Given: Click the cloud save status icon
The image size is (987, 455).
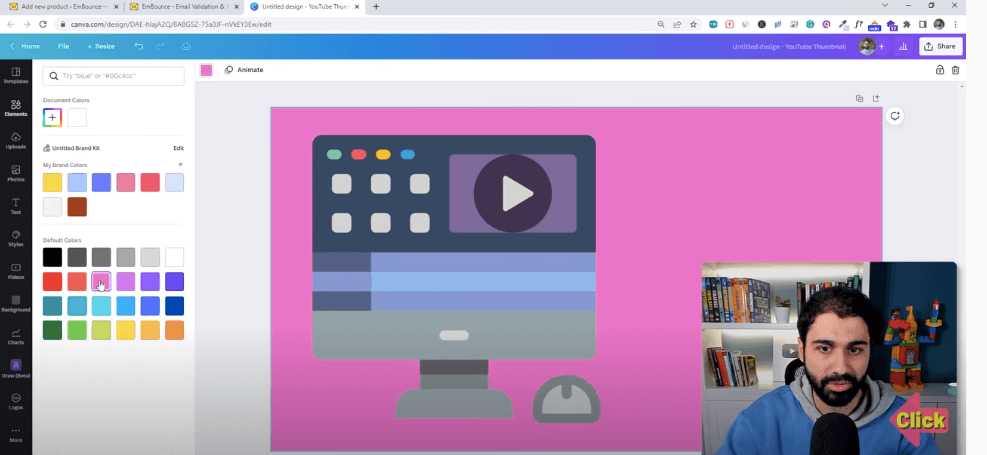Looking at the screenshot, I should coord(186,46).
